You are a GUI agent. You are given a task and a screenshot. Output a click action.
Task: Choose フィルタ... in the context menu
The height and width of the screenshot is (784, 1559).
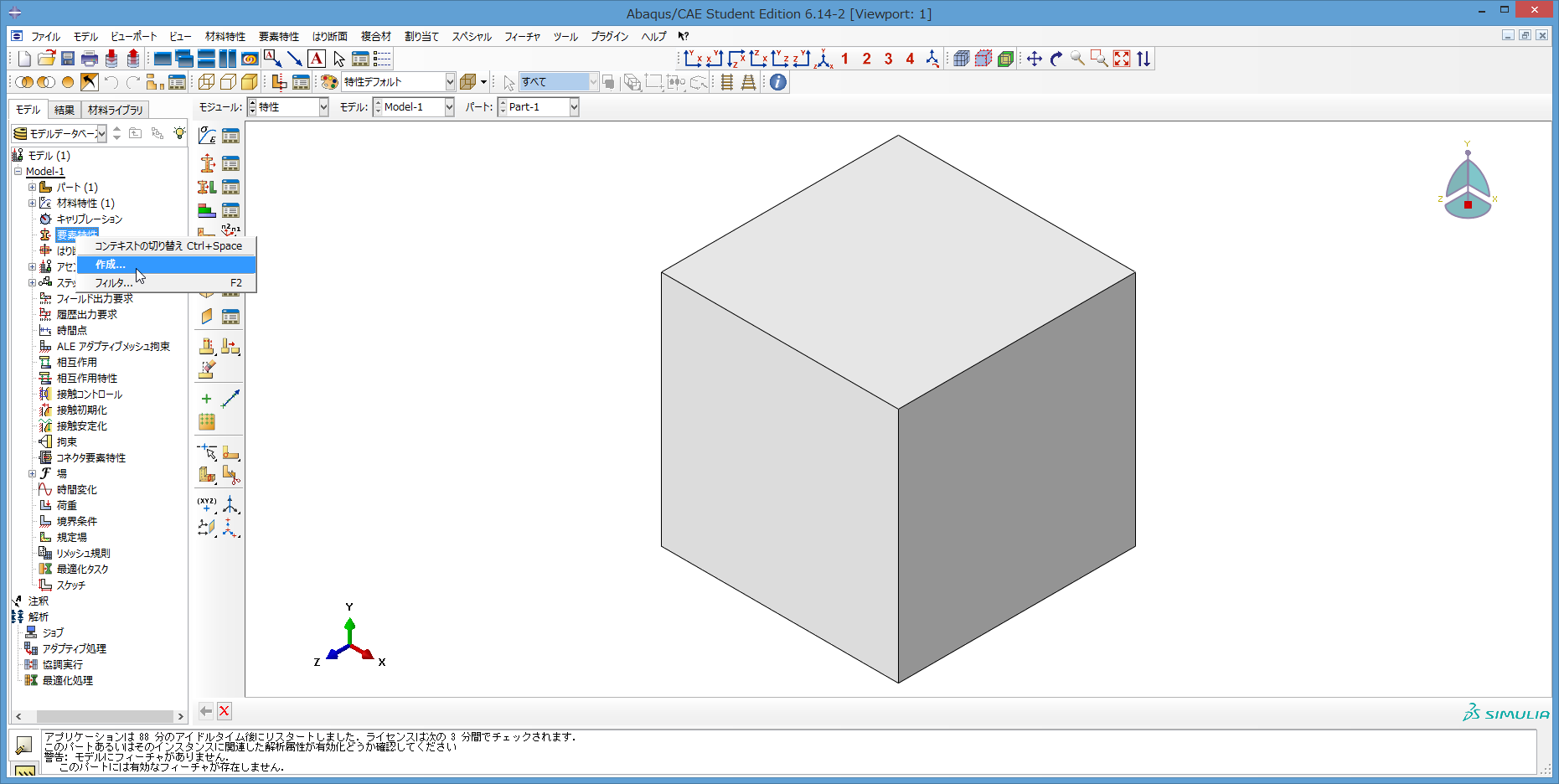(166, 283)
